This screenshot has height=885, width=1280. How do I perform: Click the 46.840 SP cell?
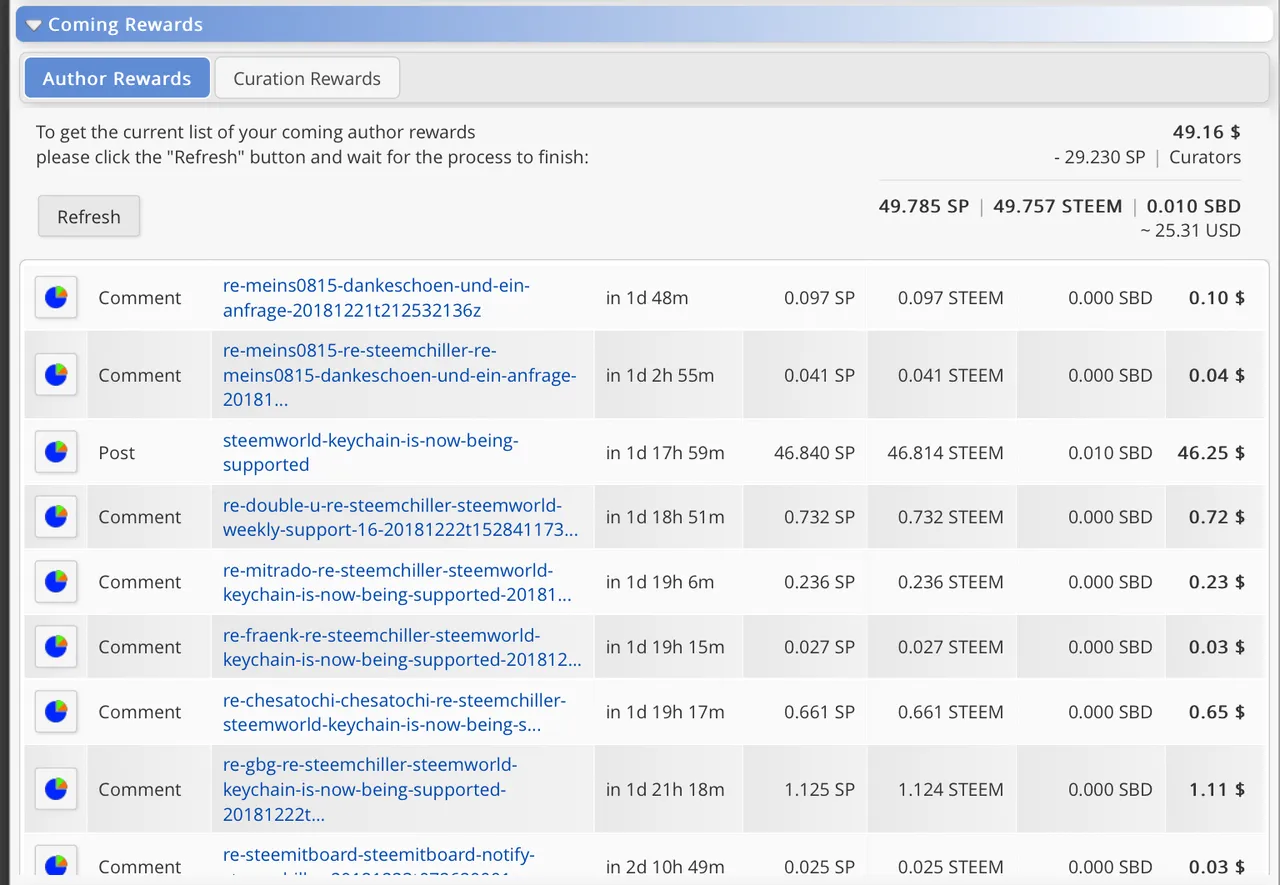[x=814, y=453]
